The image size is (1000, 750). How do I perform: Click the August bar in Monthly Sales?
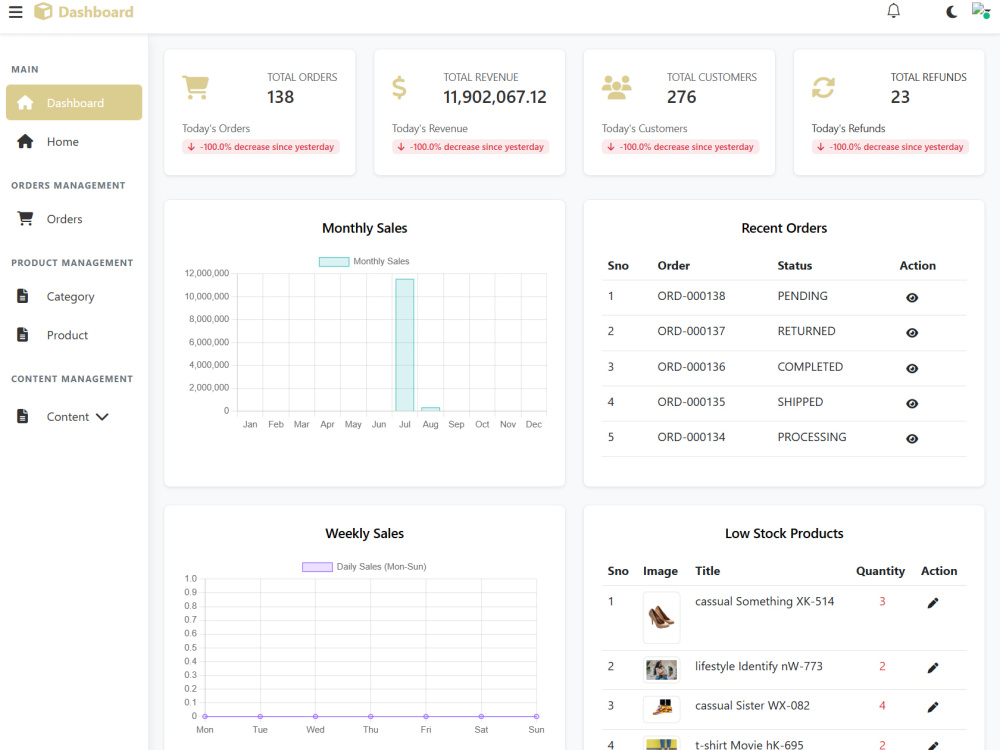(x=430, y=409)
